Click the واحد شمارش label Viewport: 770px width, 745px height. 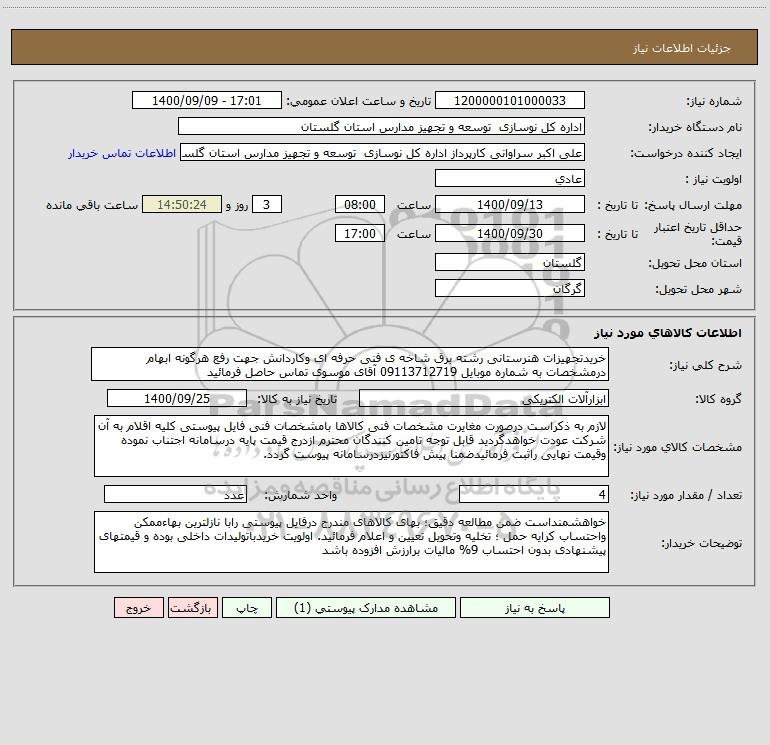pos(301,495)
